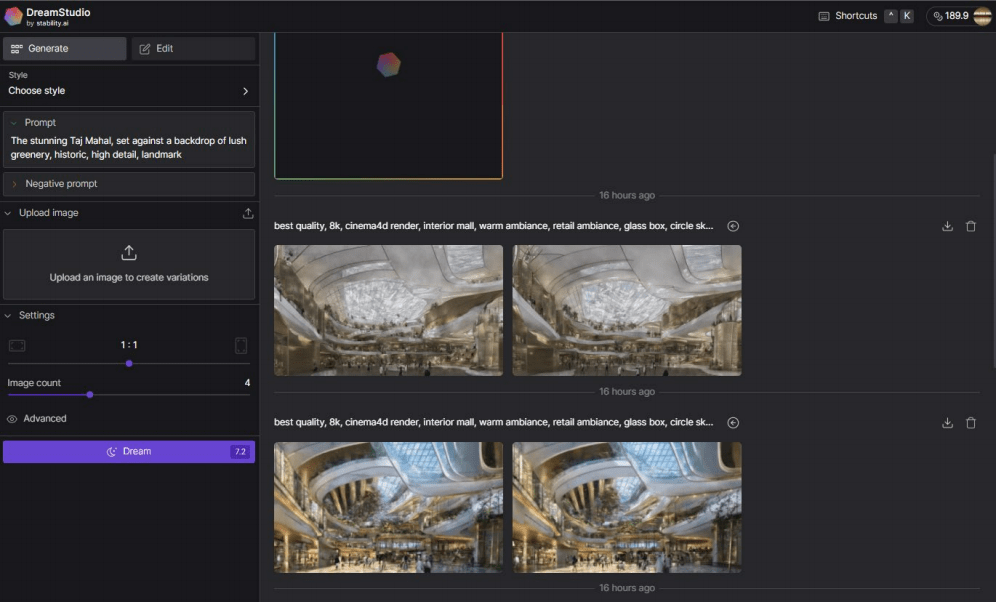
Task: Delete the first interior mall image set
Action: 970,226
